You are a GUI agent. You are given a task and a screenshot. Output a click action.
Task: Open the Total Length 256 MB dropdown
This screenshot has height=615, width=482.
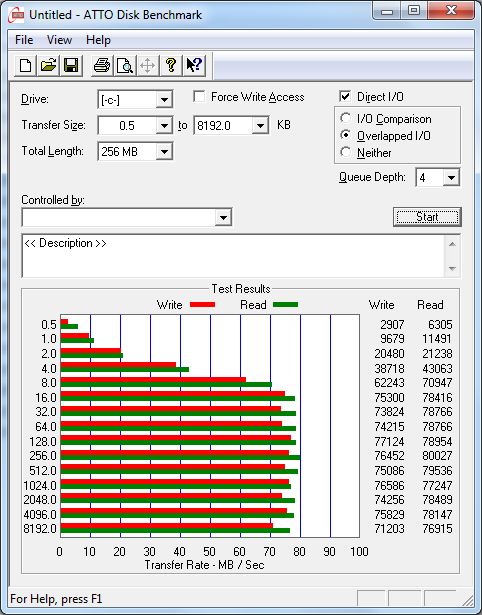coord(164,151)
